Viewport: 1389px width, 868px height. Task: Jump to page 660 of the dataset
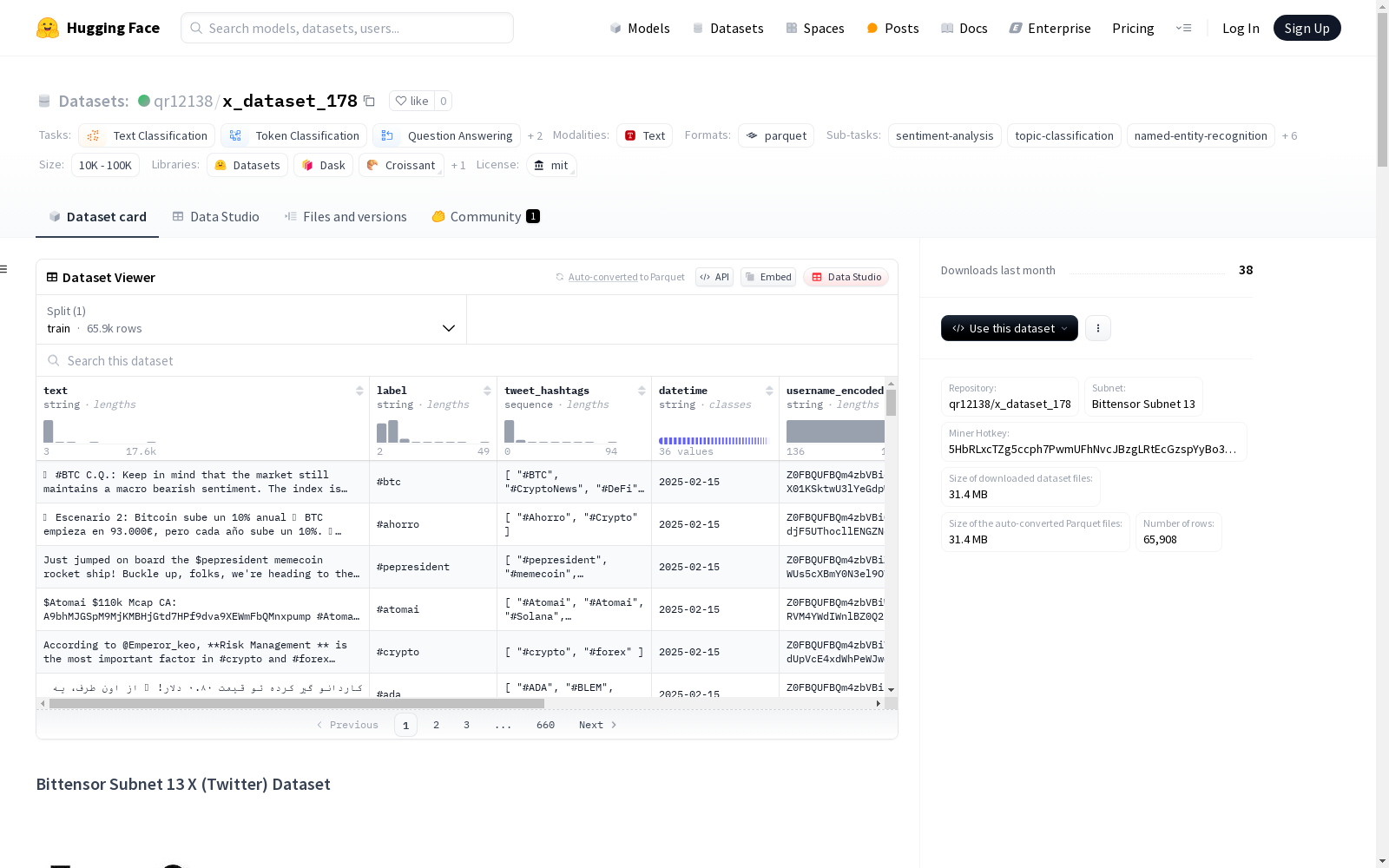pos(545,725)
